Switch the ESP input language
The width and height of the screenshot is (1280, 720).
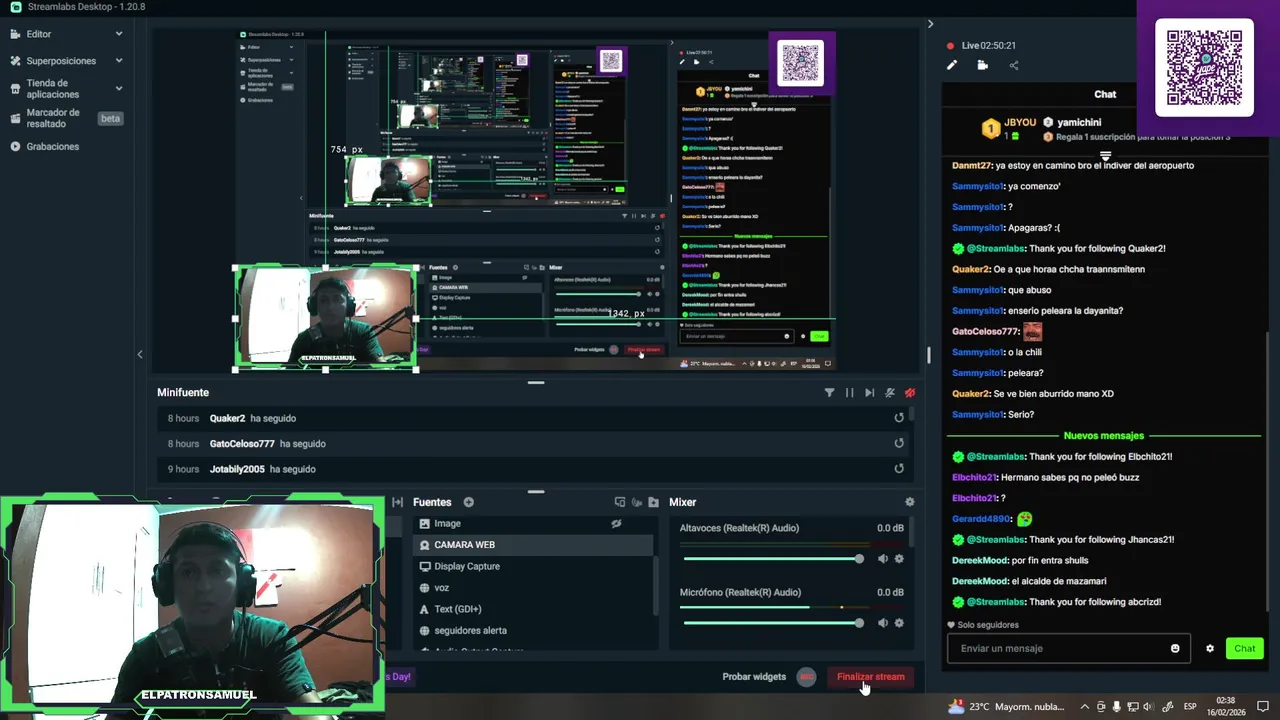[1190, 706]
